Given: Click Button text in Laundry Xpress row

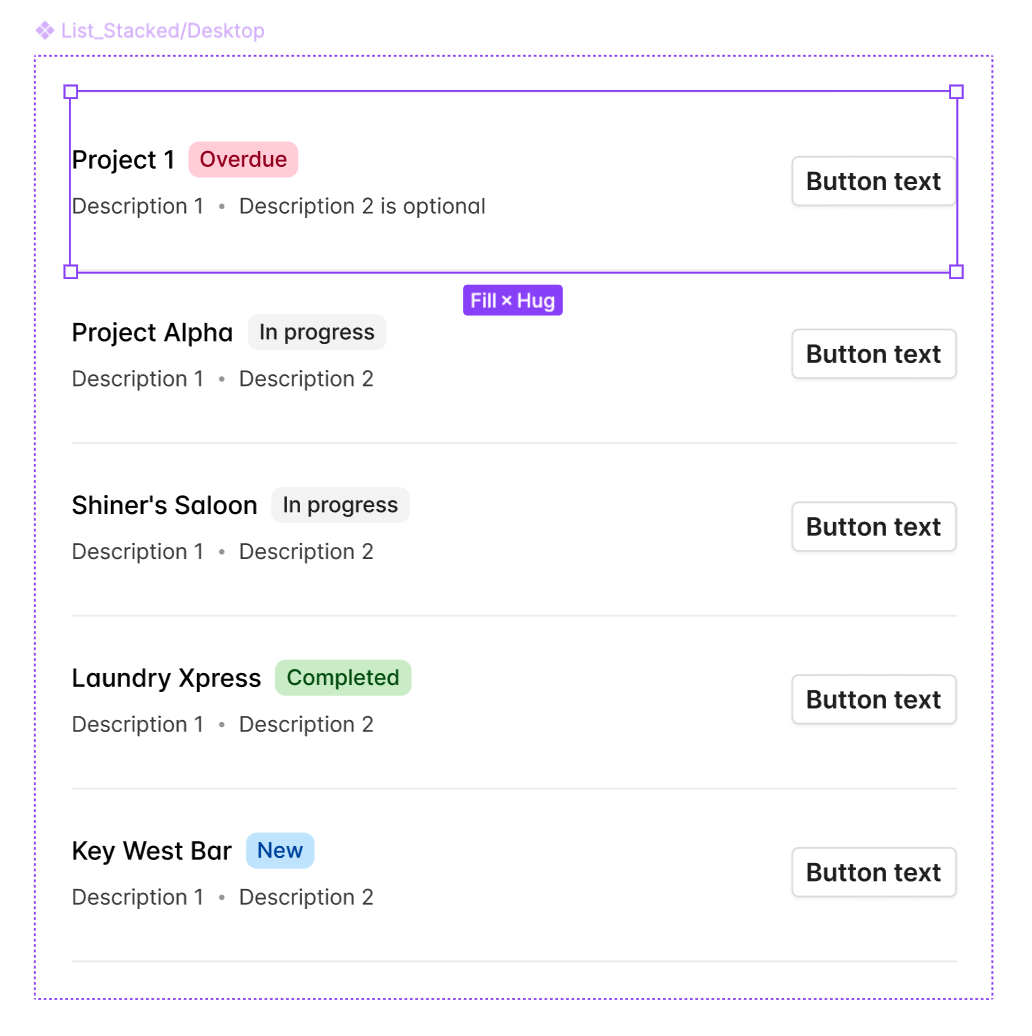Looking at the screenshot, I should 873,700.
